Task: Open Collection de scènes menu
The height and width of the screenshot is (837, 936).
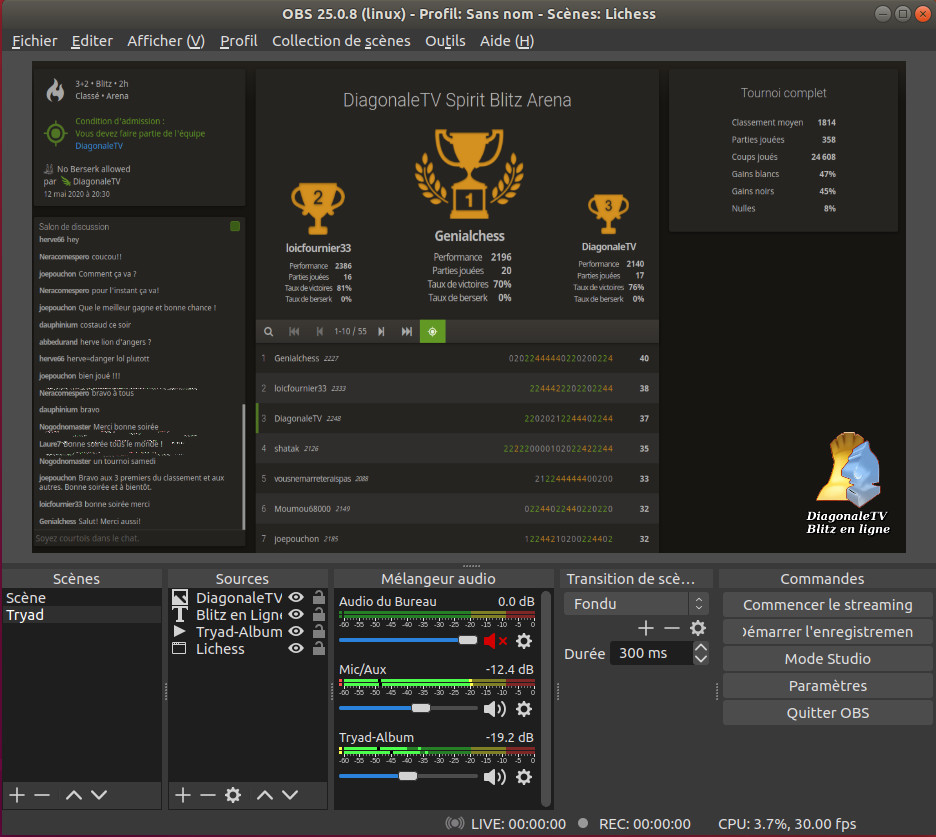Action: pos(341,41)
